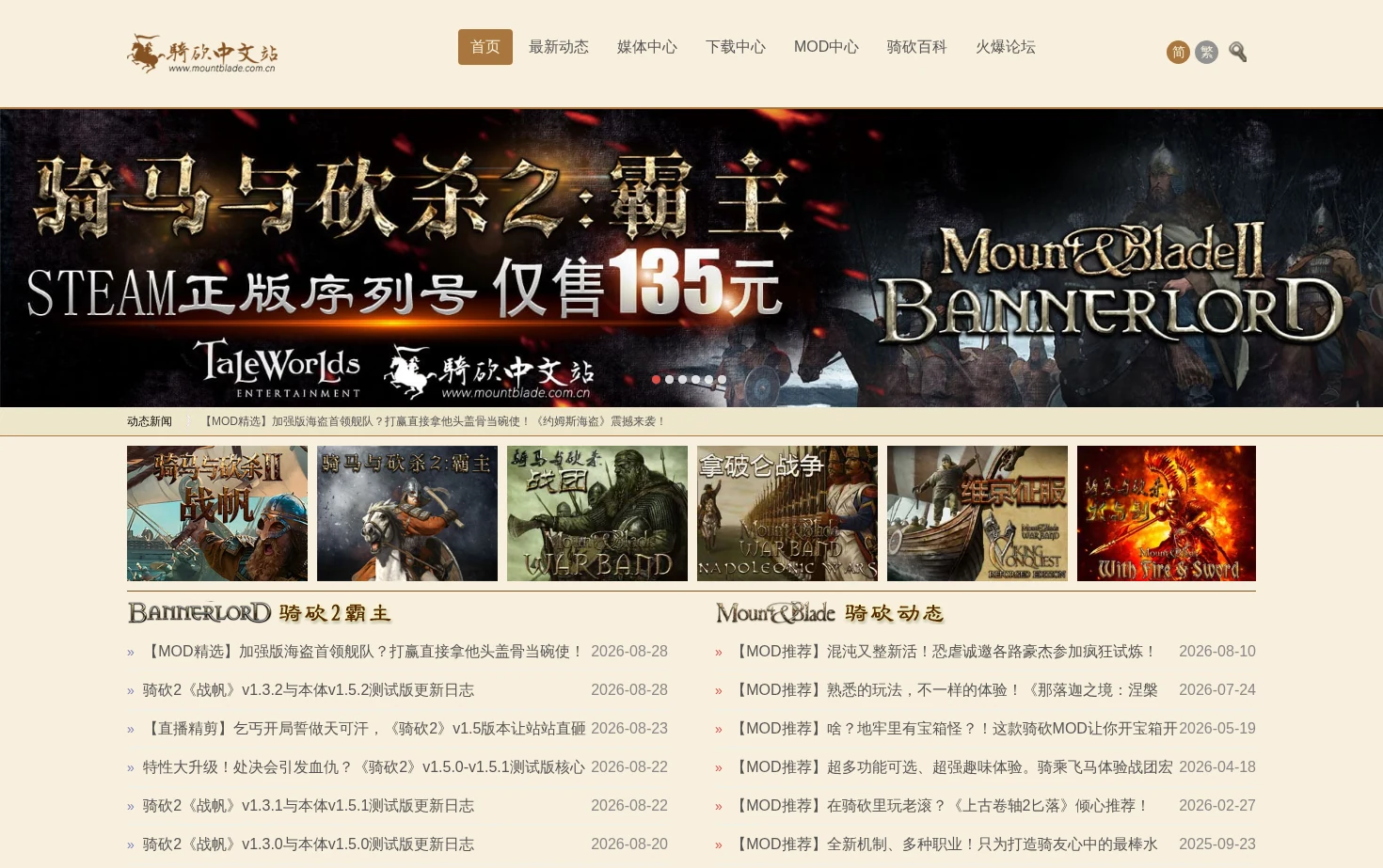The image size is (1383, 868).
Task: Click the Bannerlord 135元 banner image
Action: [x=691, y=259]
